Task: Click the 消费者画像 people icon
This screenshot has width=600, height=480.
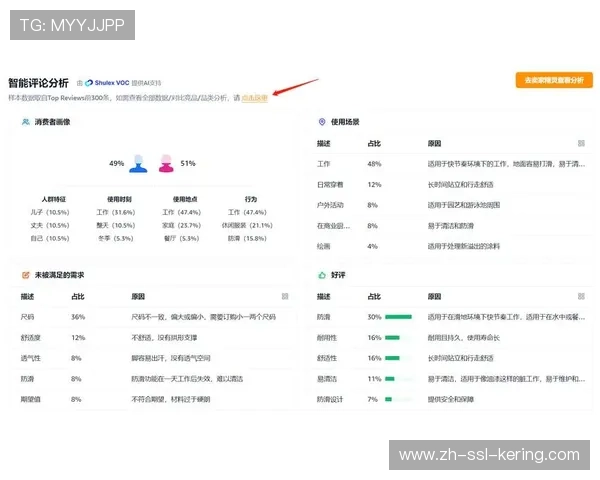Action: 26,122
